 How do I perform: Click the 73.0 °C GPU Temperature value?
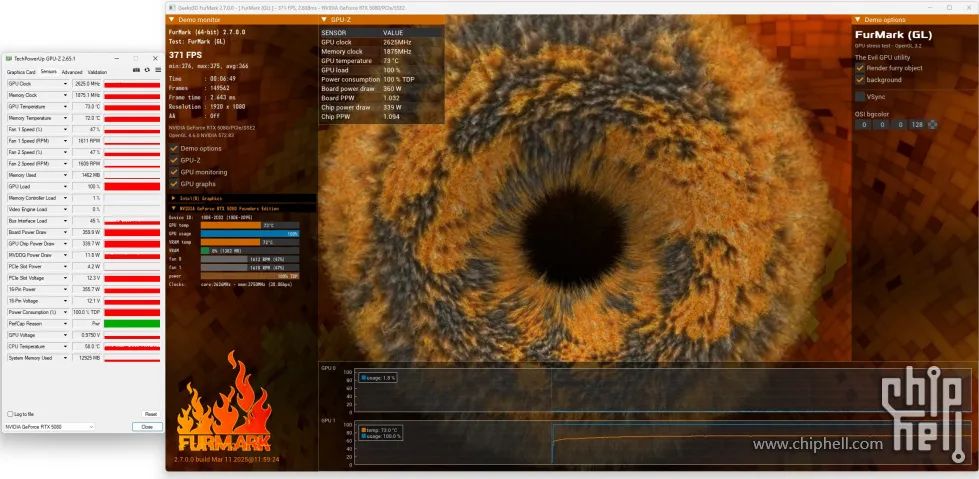pos(87,107)
